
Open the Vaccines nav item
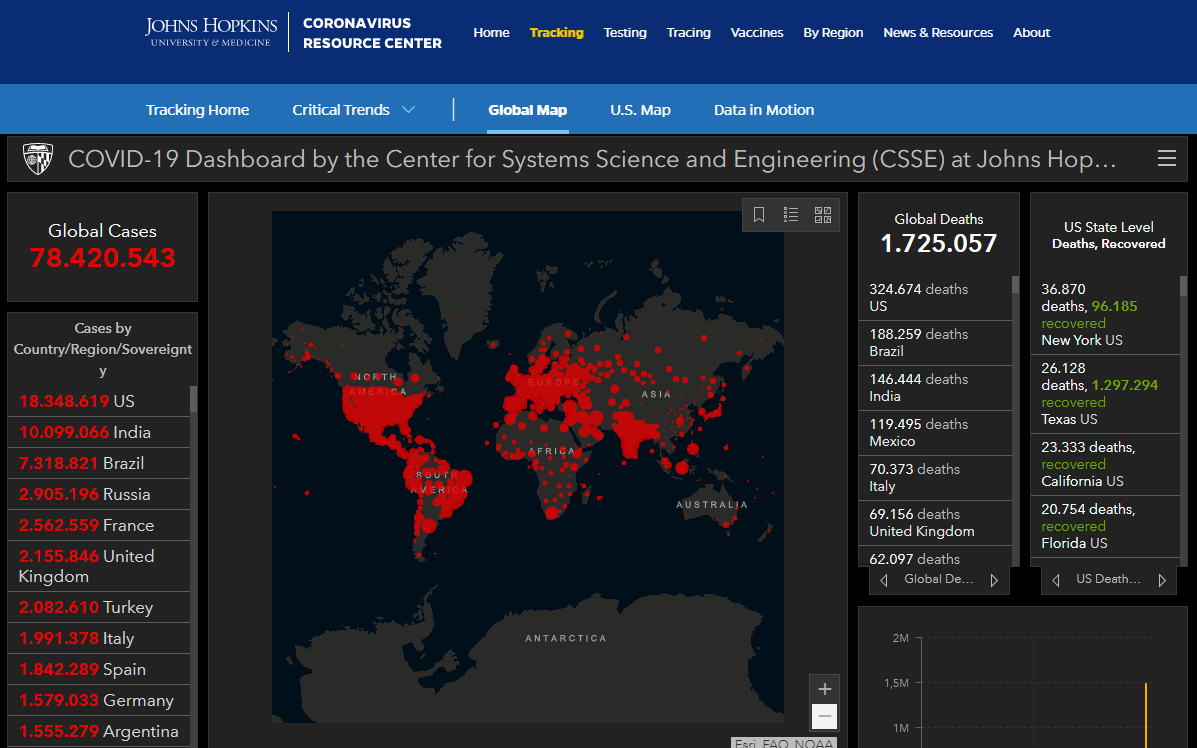click(757, 33)
